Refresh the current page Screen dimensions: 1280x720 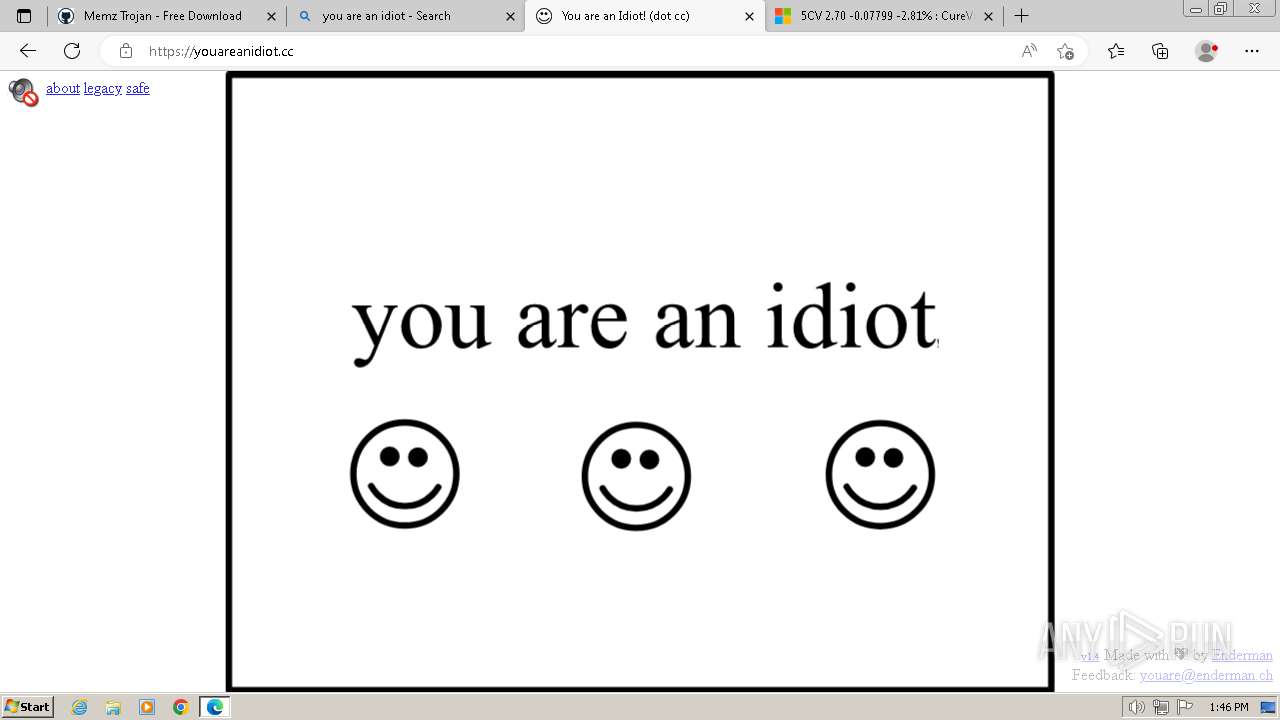pos(72,51)
